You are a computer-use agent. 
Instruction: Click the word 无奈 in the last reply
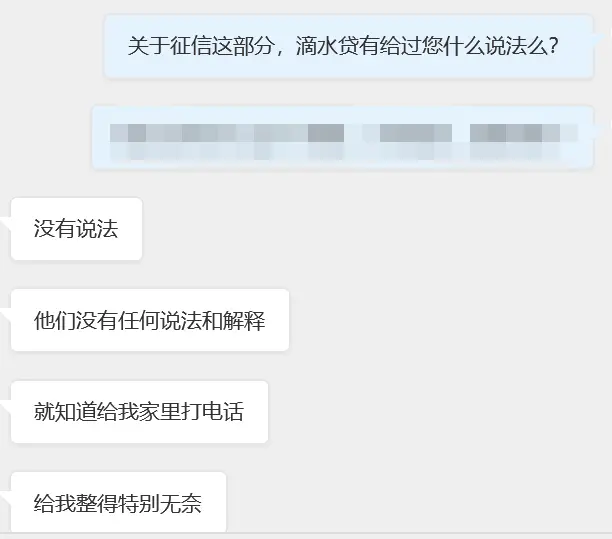click(x=181, y=503)
